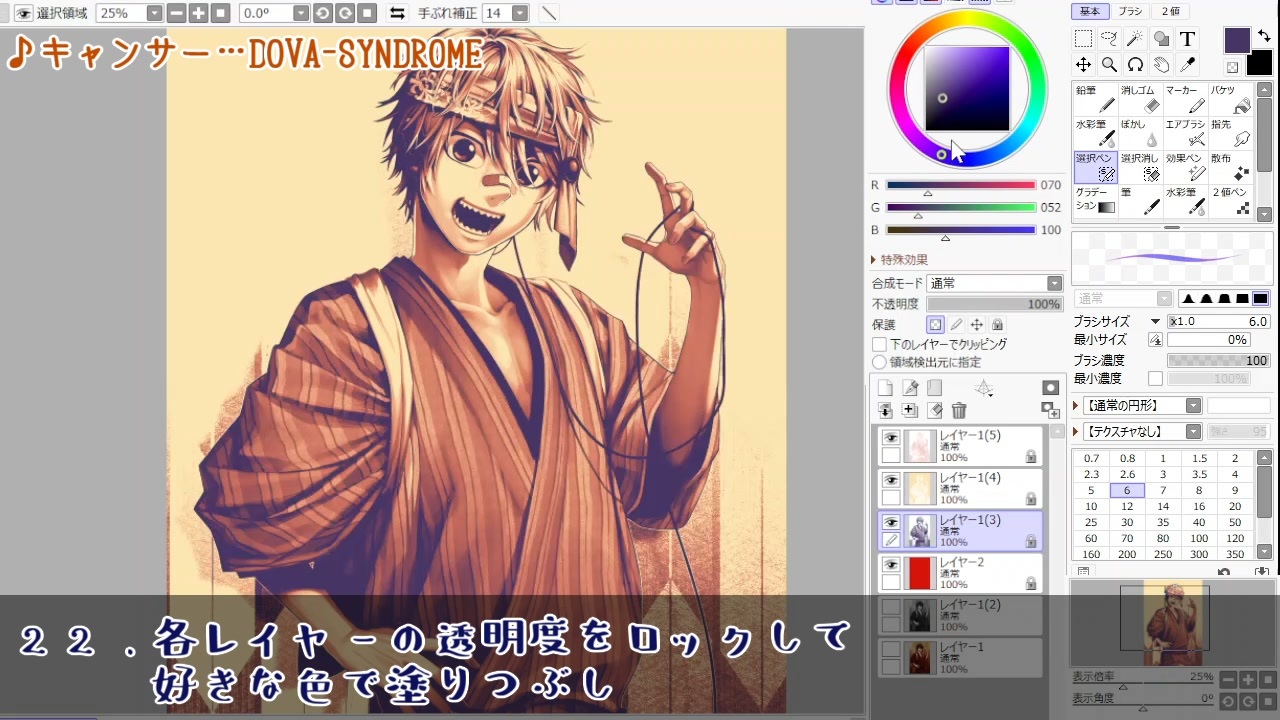Create a new linework layer
The height and width of the screenshot is (720, 1280).
pyautogui.click(x=910, y=388)
